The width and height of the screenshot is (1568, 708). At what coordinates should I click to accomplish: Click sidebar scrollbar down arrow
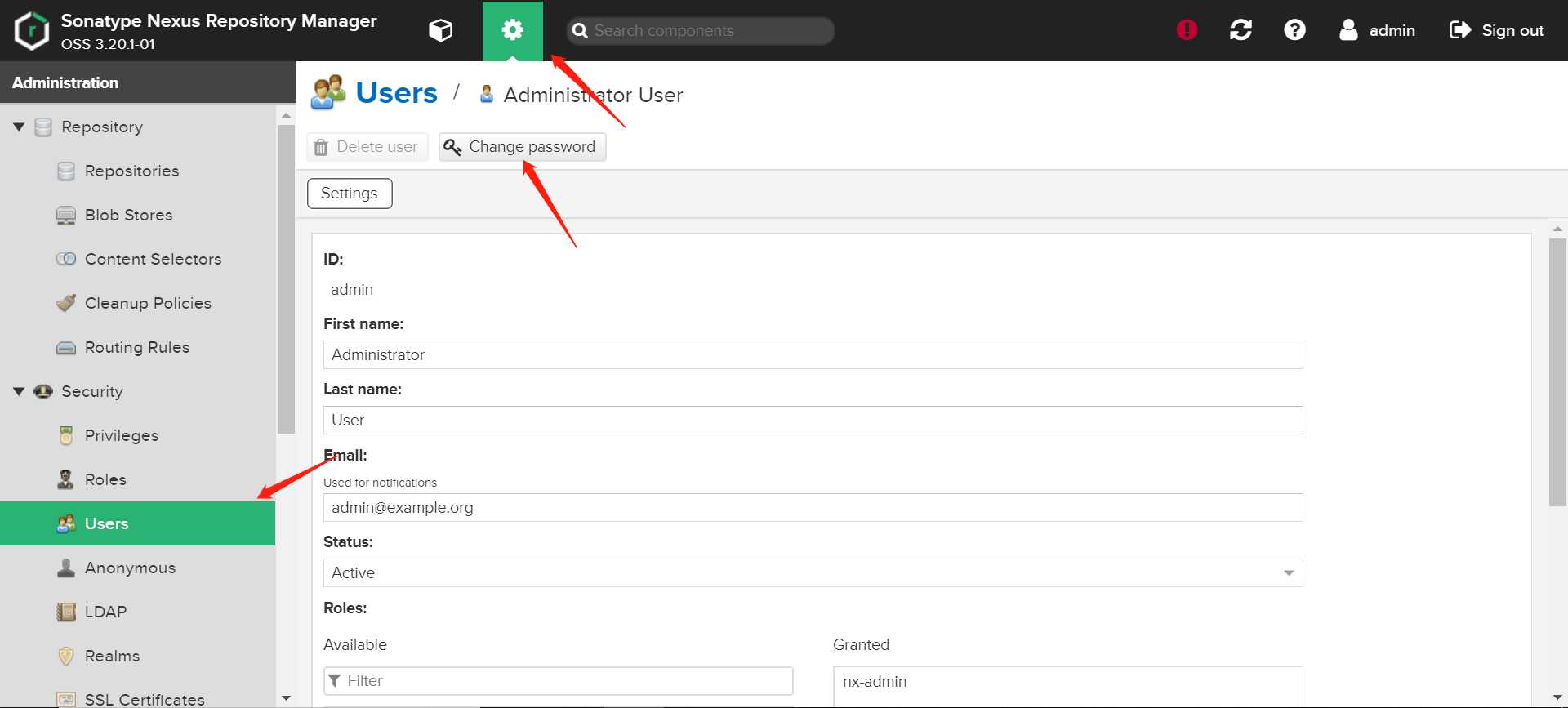point(286,698)
